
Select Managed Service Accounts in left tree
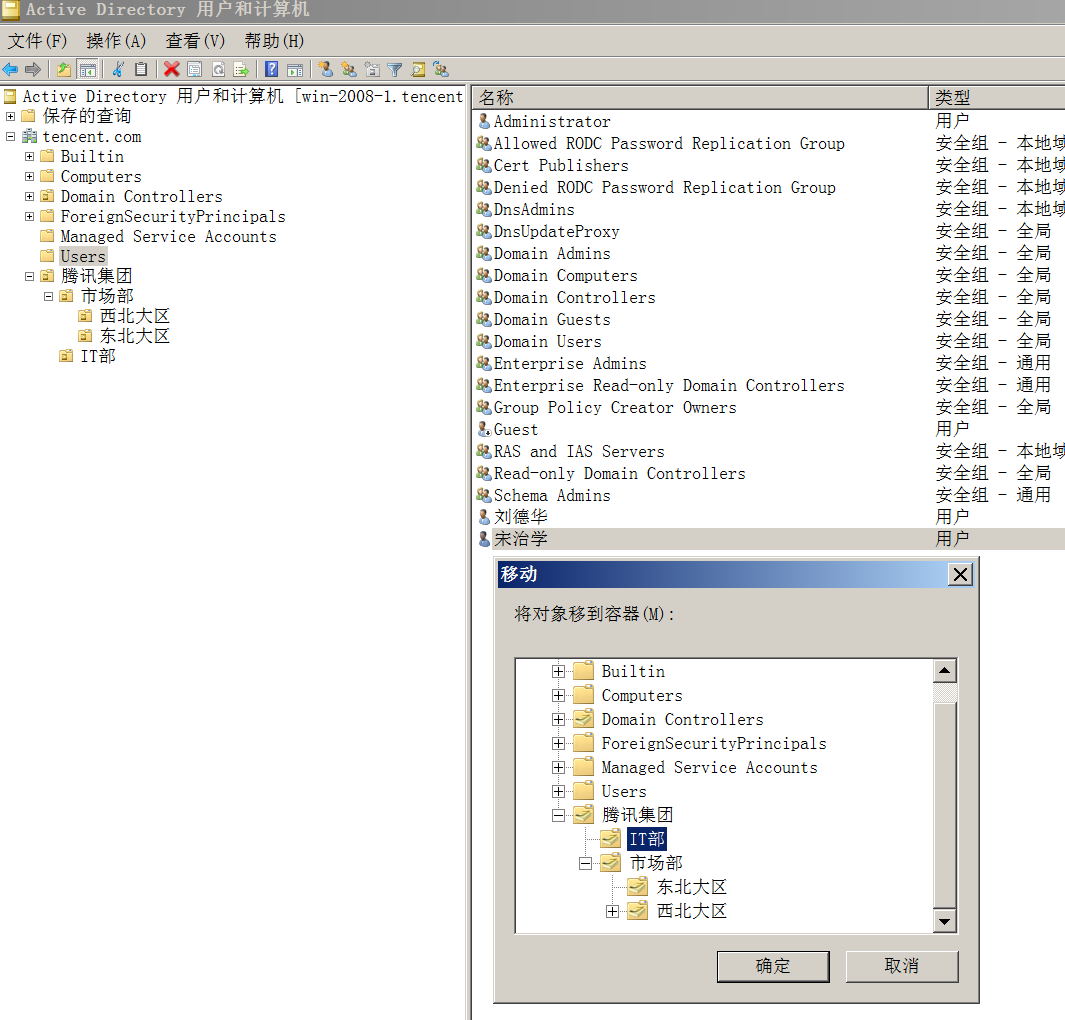pyautogui.click(x=168, y=236)
